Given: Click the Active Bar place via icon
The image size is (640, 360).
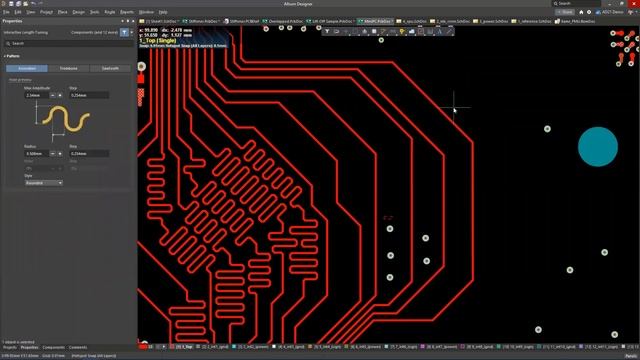Looking at the screenshot, I should click(402, 31).
